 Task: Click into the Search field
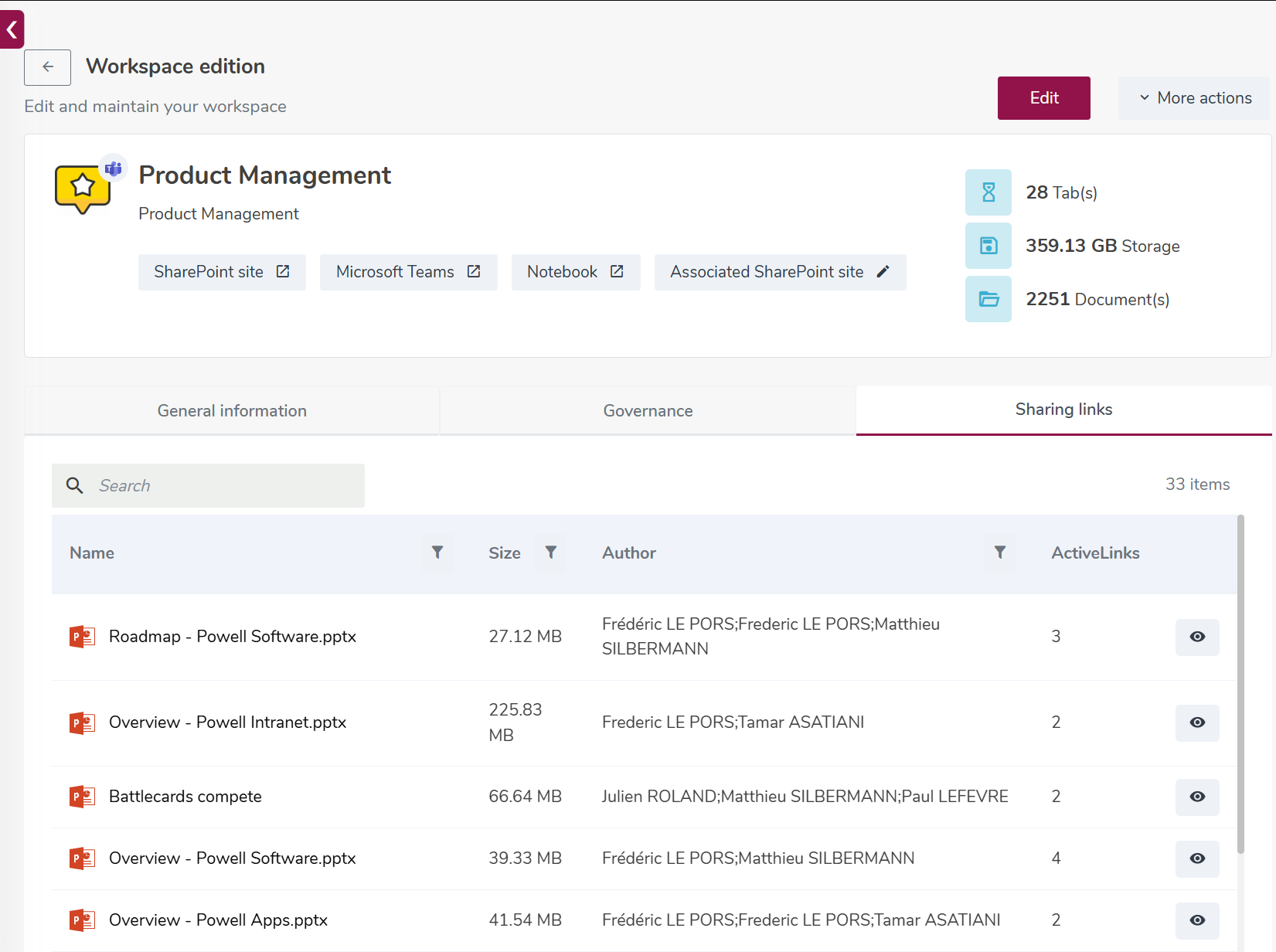208,485
